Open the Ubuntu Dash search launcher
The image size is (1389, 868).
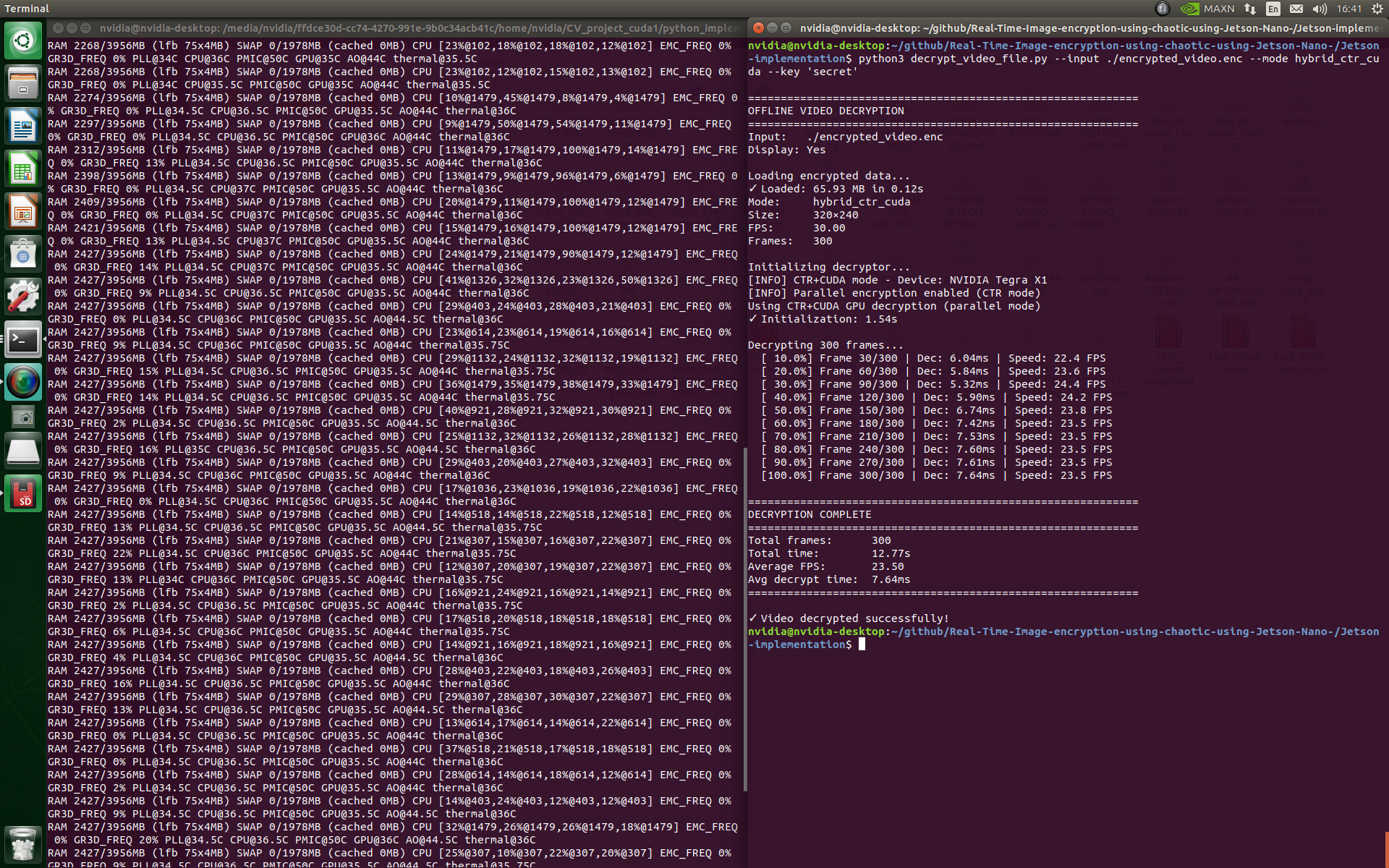pos(23,40)
